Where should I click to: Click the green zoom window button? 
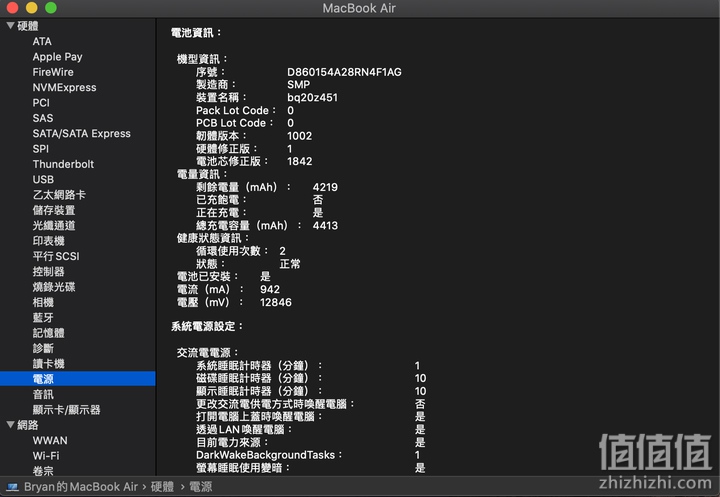click(x=51, y=8)
